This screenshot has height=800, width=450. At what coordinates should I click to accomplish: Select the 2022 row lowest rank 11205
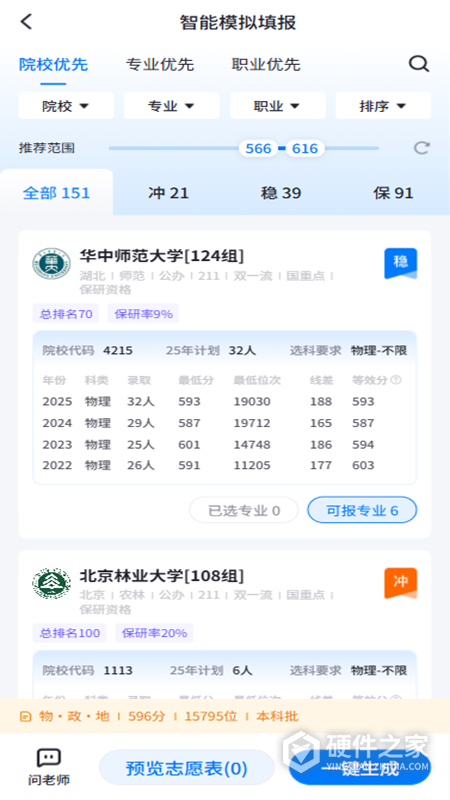coord(252,465)
